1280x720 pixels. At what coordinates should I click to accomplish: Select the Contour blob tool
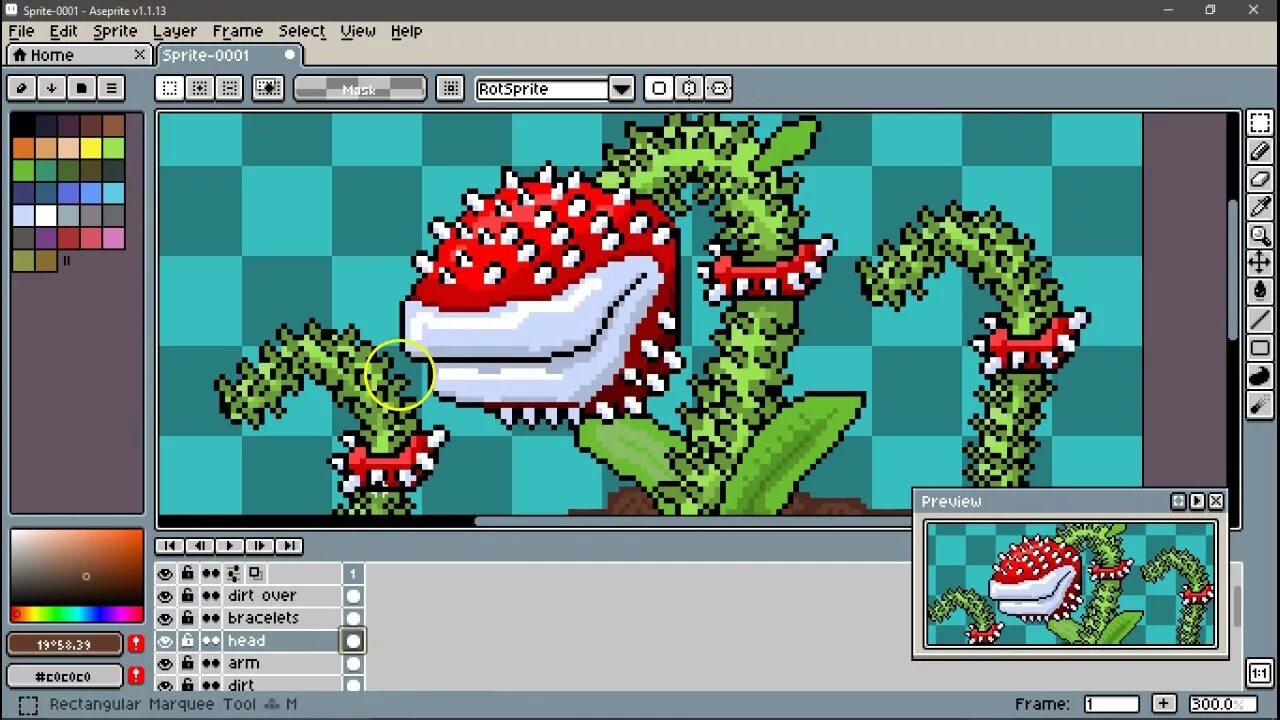(x=1260, y=376)
